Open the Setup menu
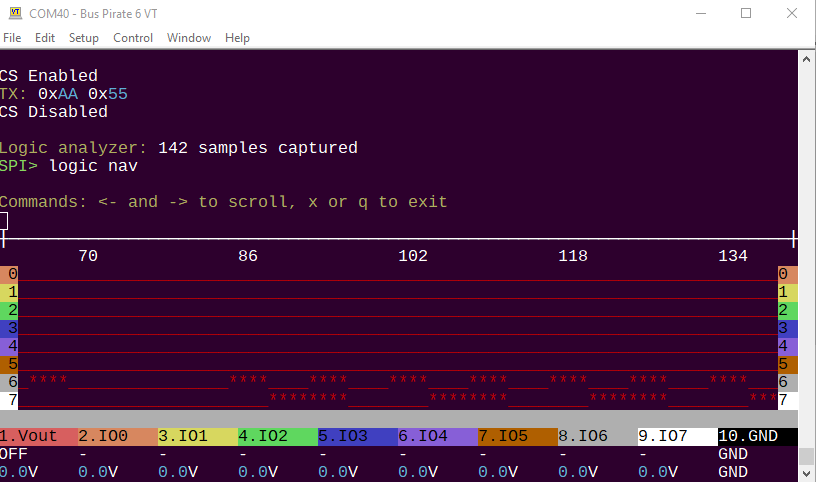This screenshot has height=482, width=816. 84,38
